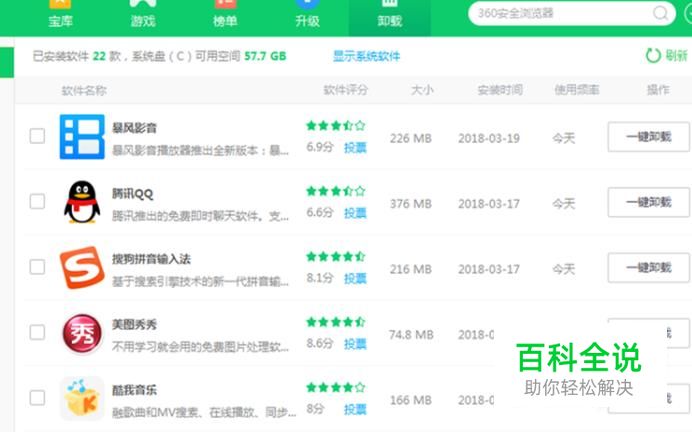This screenshot has height=432, width=692.
Task: Click 投票 for 美图秀秀
Action: 355,343
